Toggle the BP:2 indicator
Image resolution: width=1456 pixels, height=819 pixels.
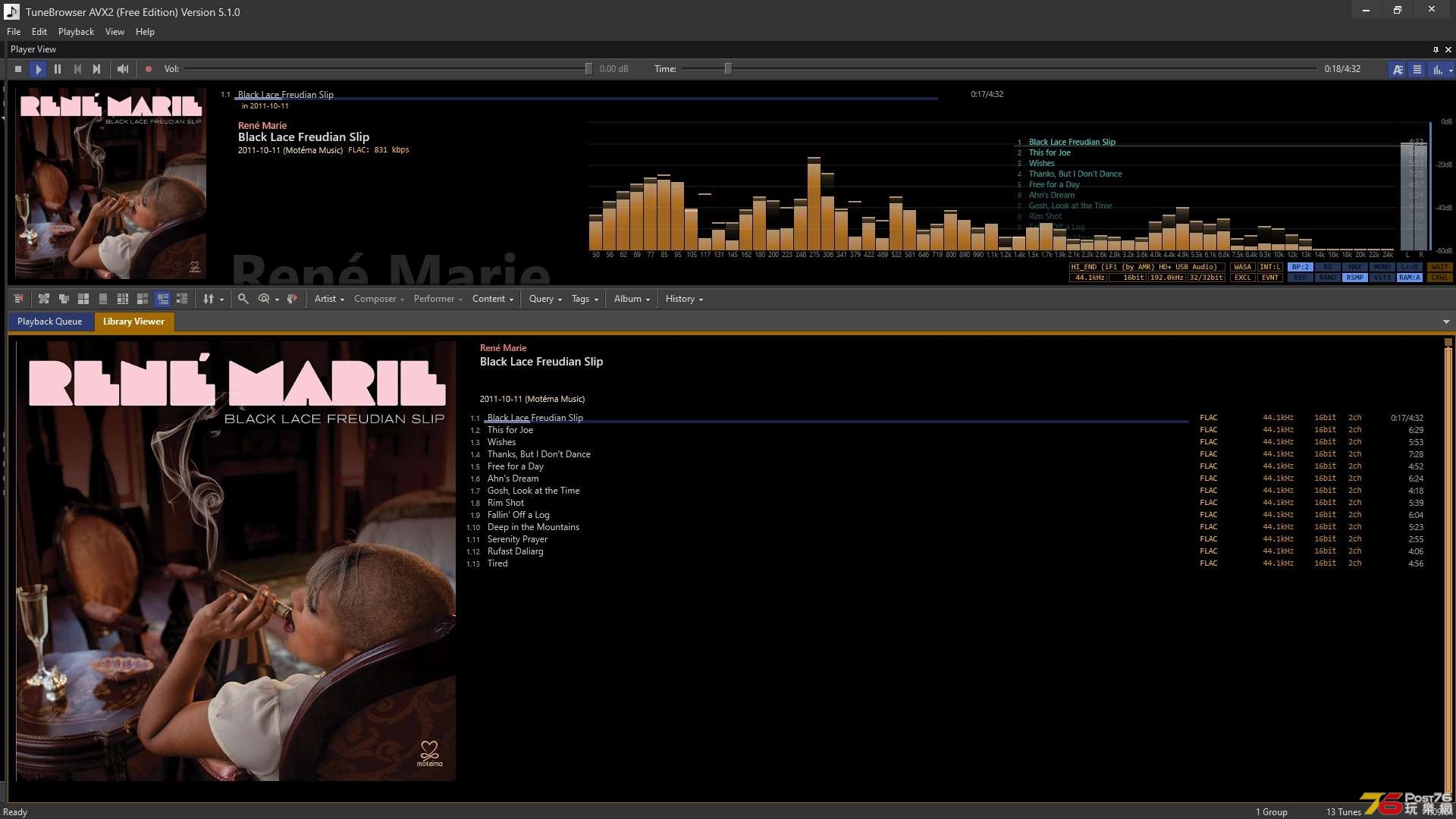tap(1301, 267)
